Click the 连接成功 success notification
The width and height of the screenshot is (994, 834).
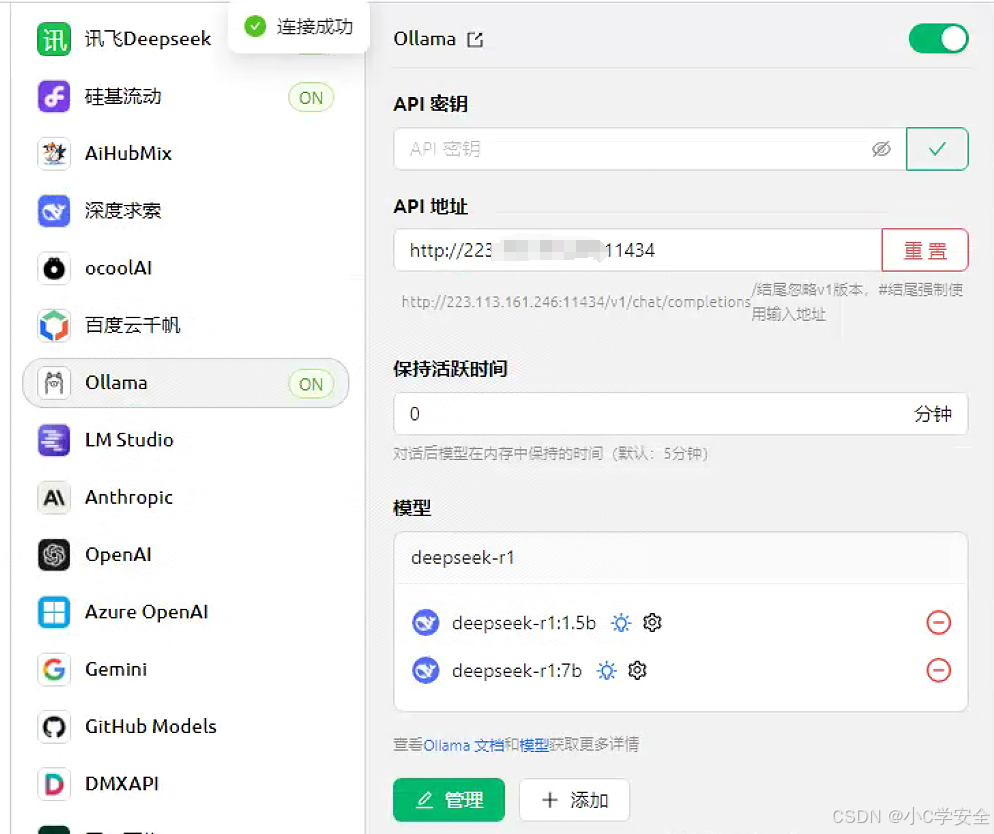(x=299, y=27)
